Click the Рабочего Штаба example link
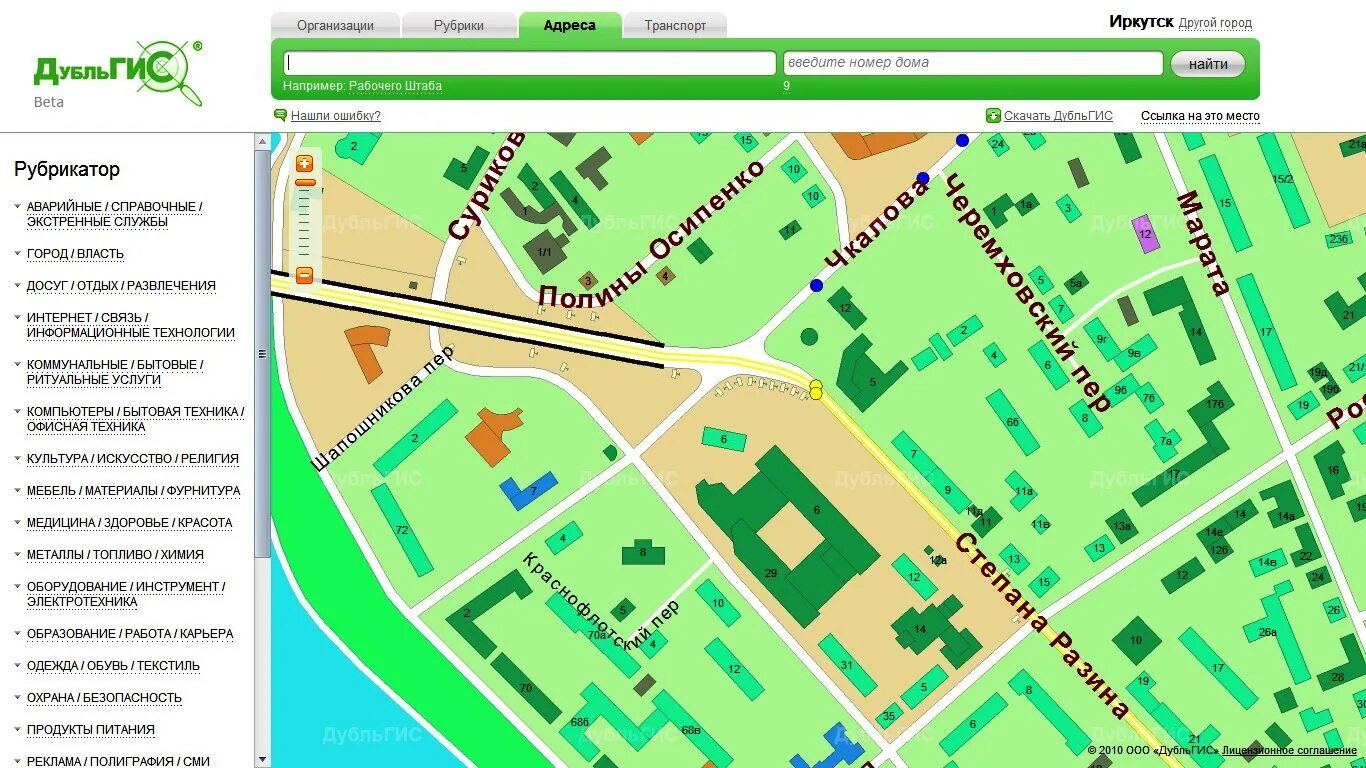The height and width of the screenshot is (768, 1366). (395, 86)
